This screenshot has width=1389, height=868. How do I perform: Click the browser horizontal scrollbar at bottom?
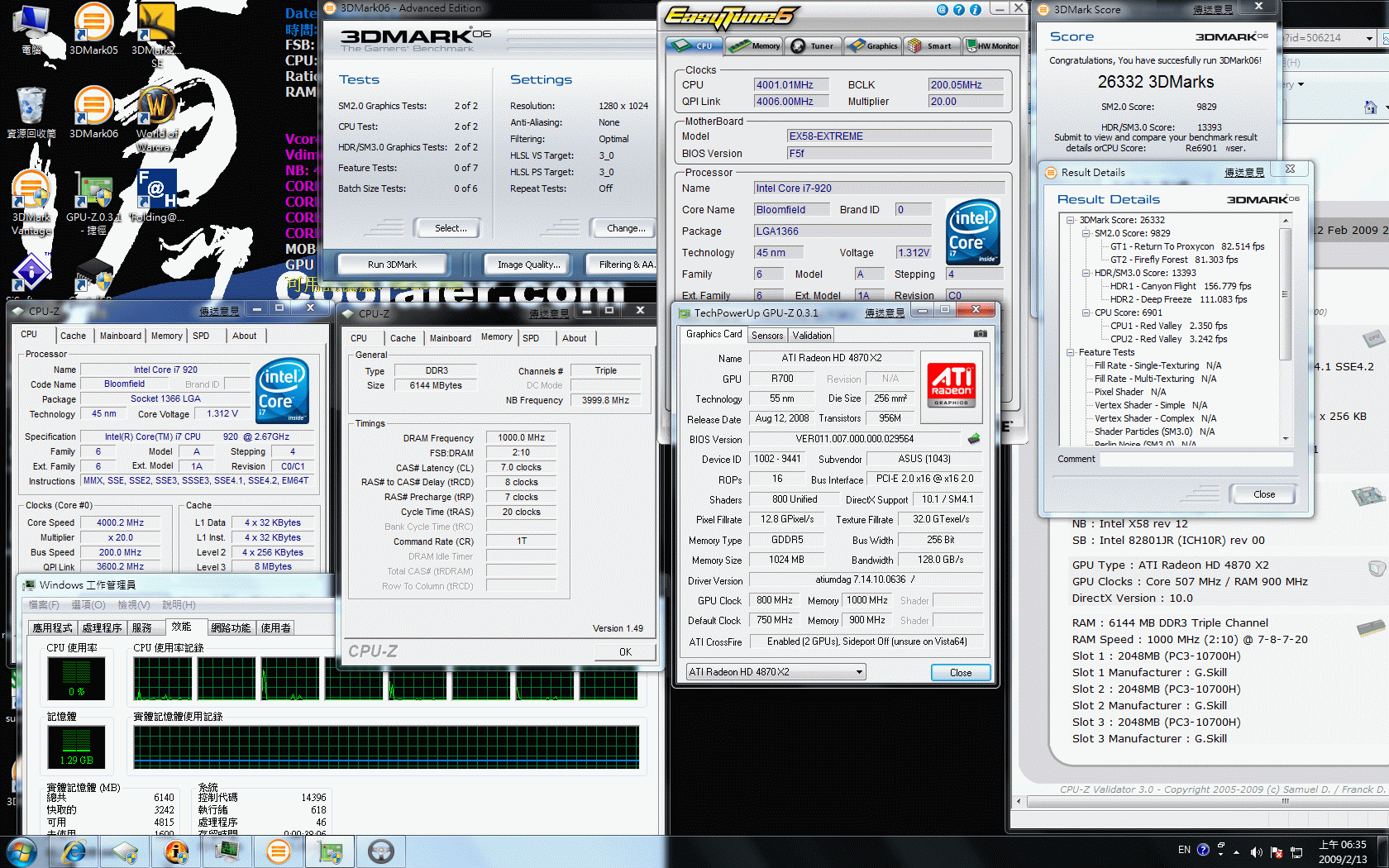1202,801
